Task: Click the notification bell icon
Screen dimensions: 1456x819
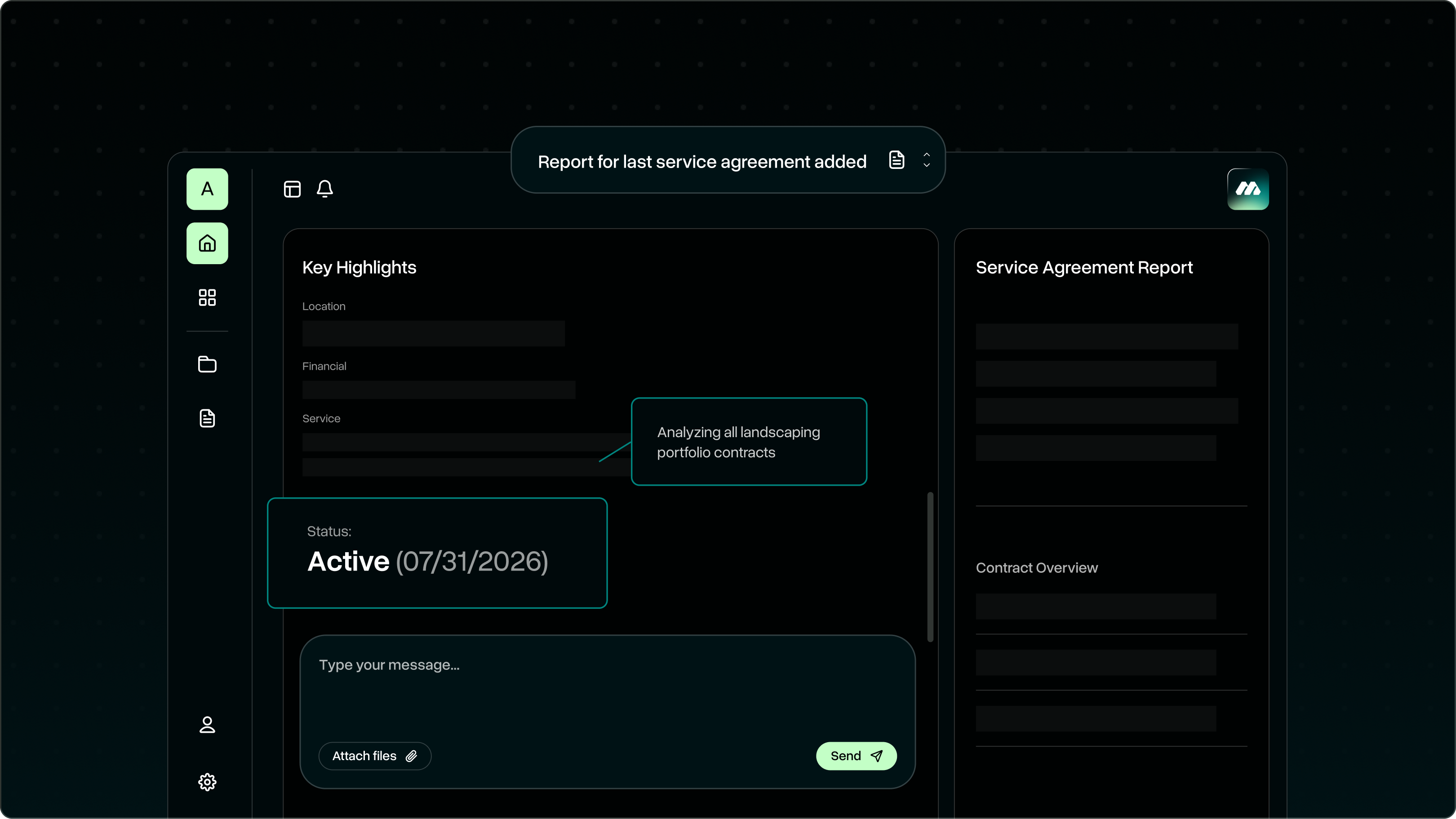Action: pos(324,189)
